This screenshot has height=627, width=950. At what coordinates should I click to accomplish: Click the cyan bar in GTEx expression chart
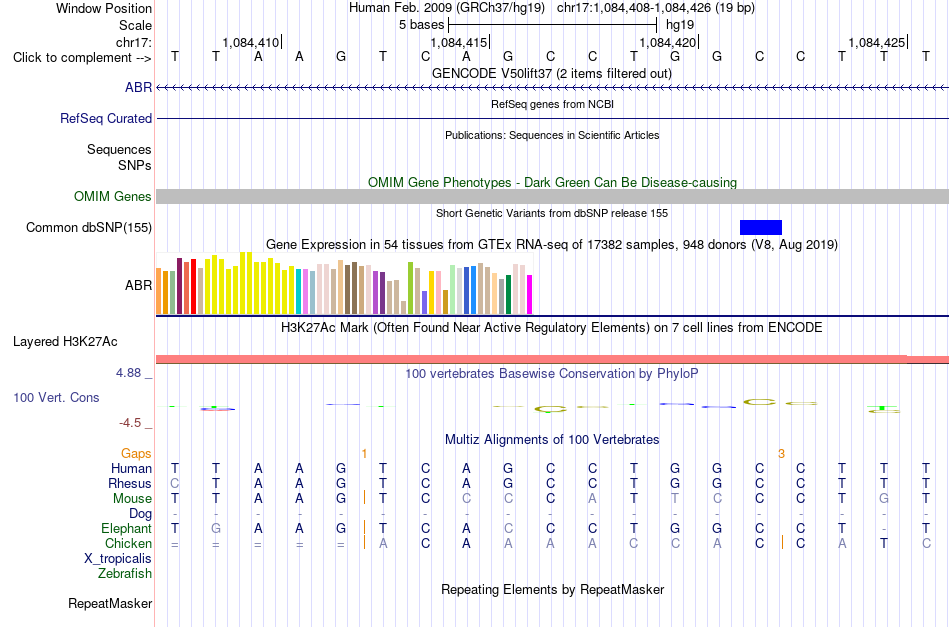299,291
